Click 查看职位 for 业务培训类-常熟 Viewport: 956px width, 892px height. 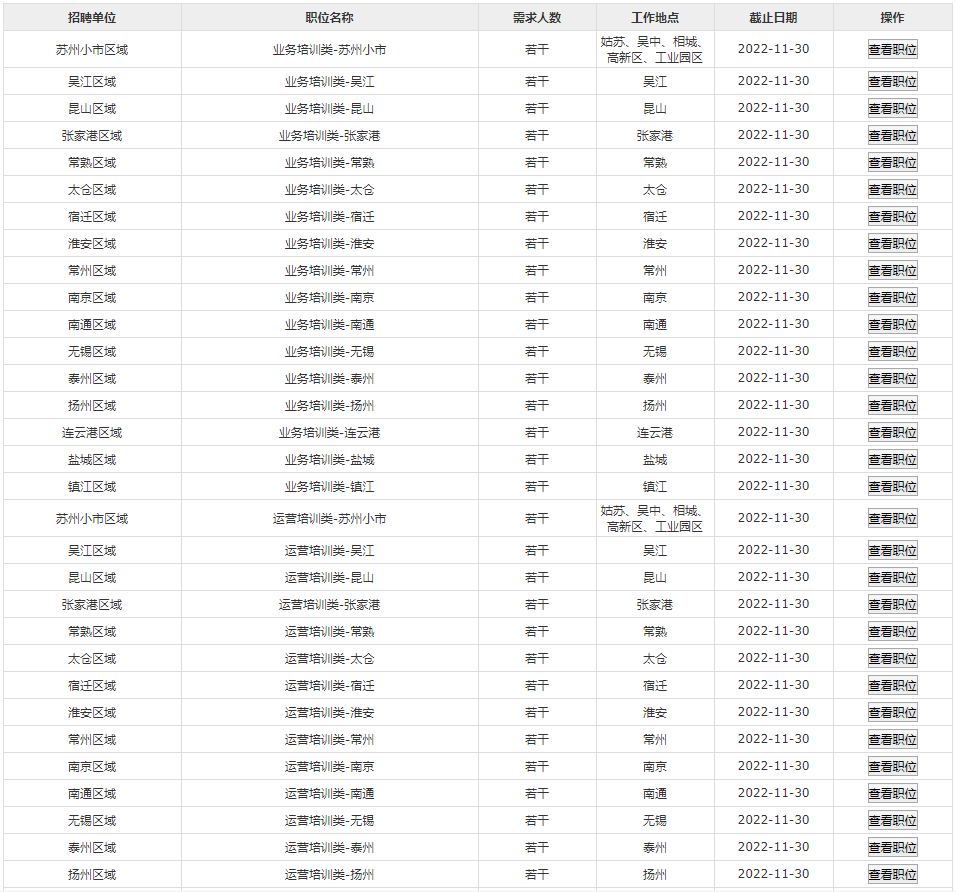[x=893, y=162]
